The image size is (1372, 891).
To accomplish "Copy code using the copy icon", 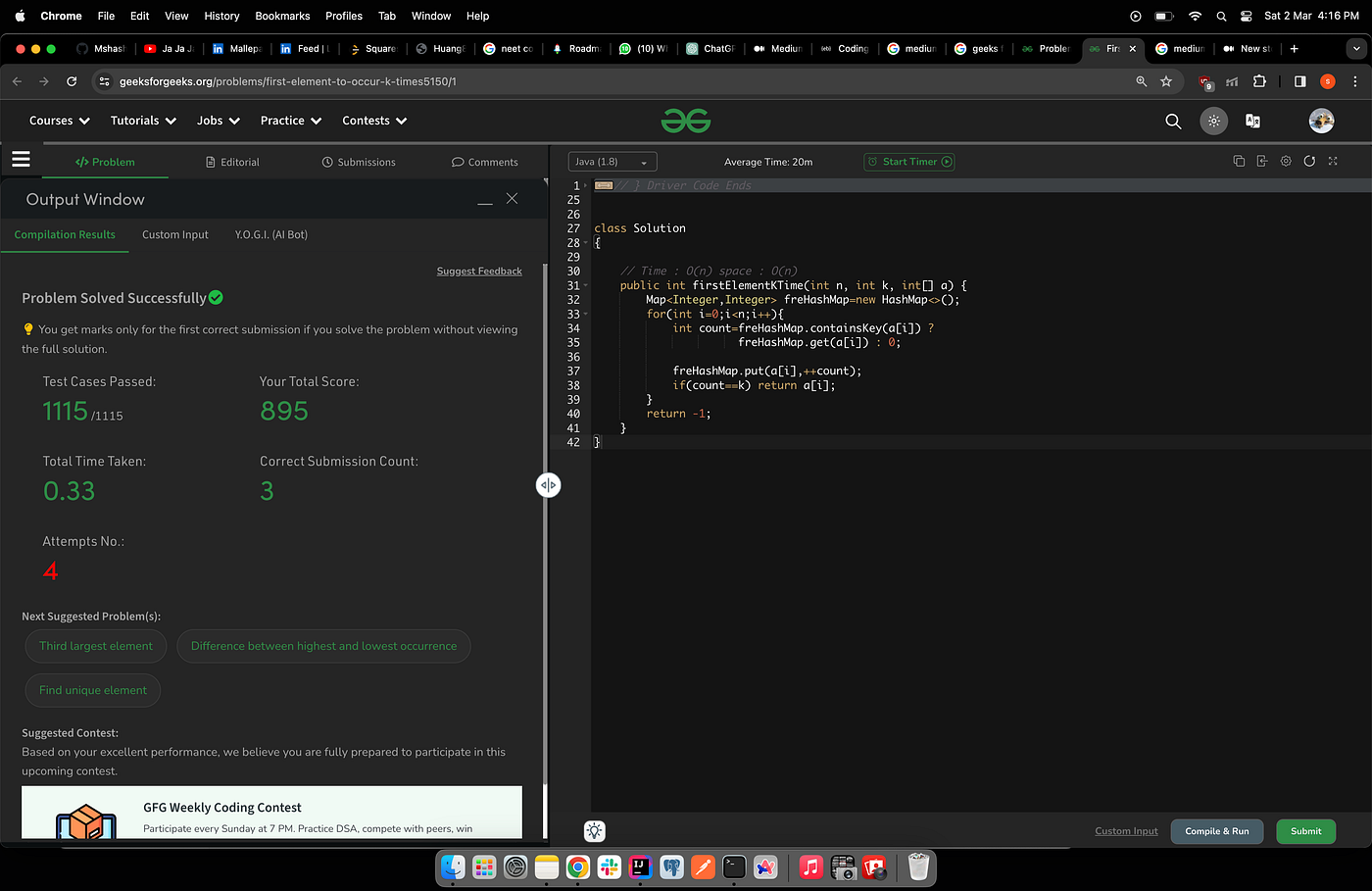I will [1239, 161].
